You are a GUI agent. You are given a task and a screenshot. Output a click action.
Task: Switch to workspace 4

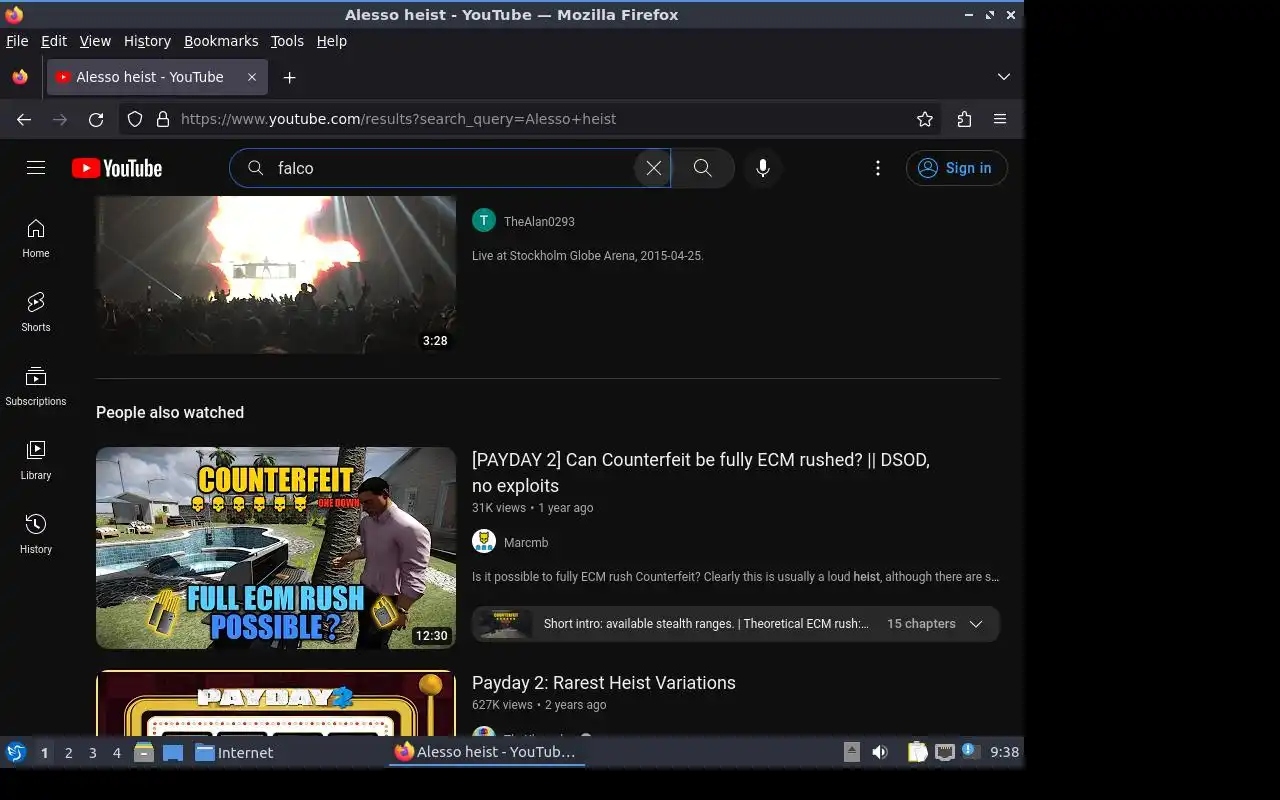pos(117,753)
